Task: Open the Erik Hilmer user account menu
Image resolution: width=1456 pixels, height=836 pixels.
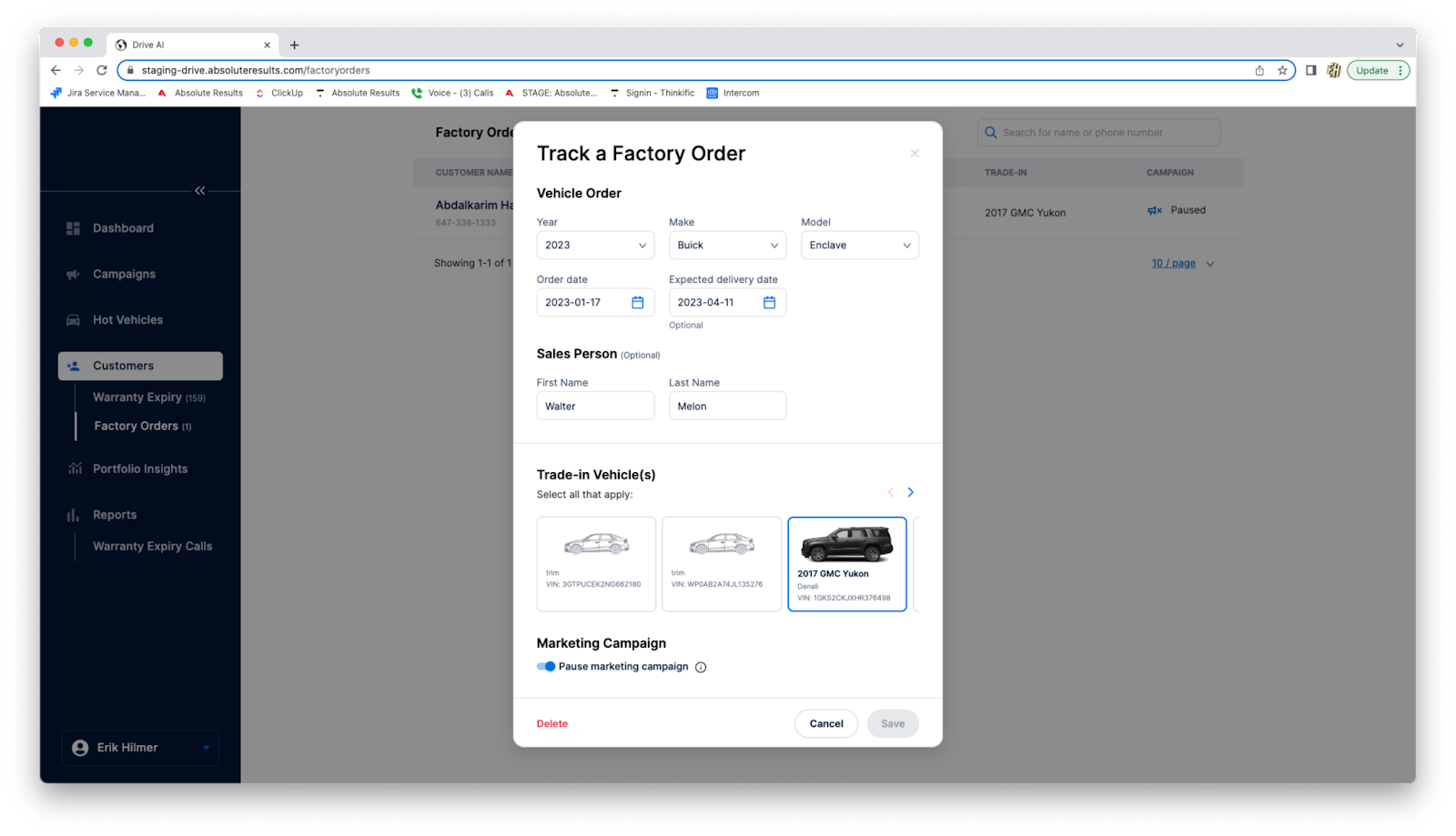Action: [140, 748]
